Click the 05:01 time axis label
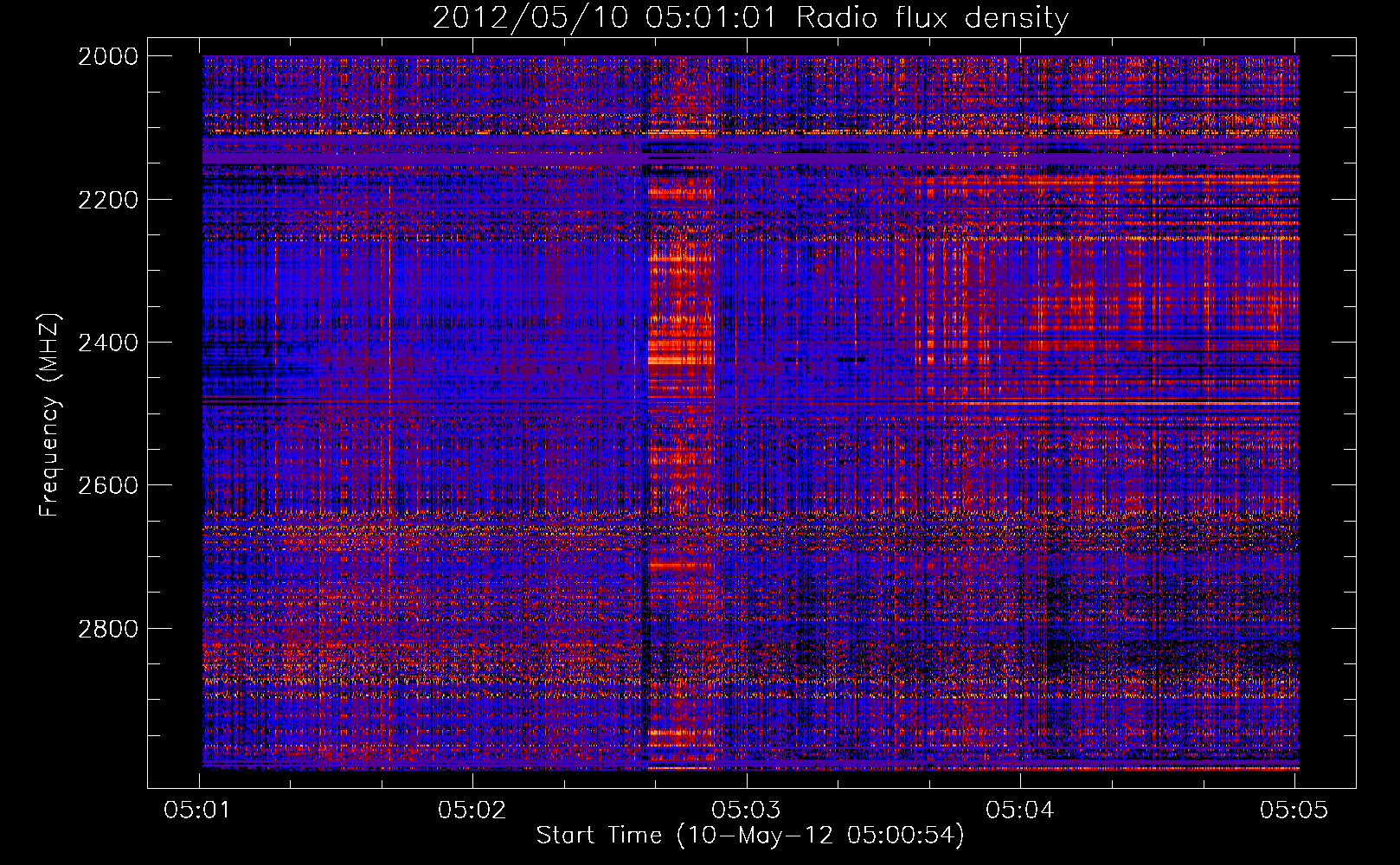The width and height of the screenshot is (1400, 865). (x=198, y=810)
